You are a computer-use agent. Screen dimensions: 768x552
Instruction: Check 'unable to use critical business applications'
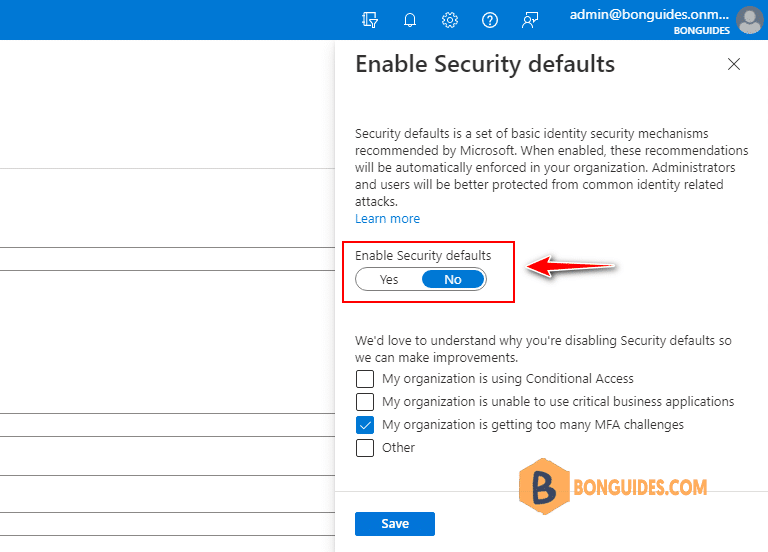(365, 402)
